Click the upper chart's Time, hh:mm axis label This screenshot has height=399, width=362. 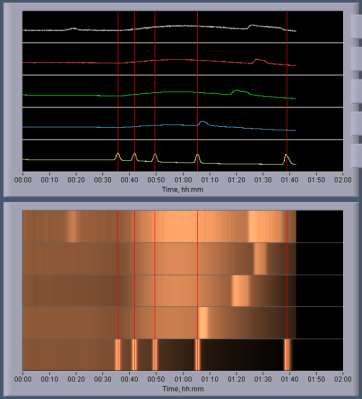(182, 189)
